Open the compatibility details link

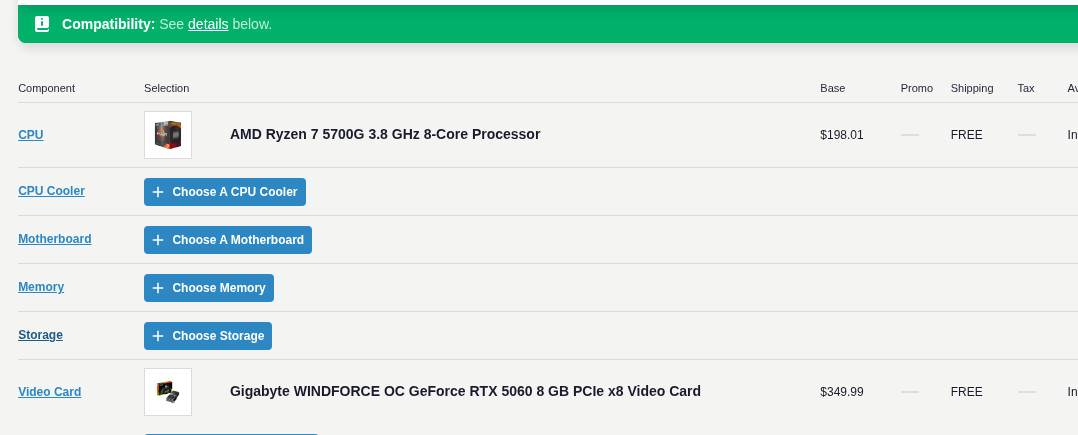coord(208,24)
